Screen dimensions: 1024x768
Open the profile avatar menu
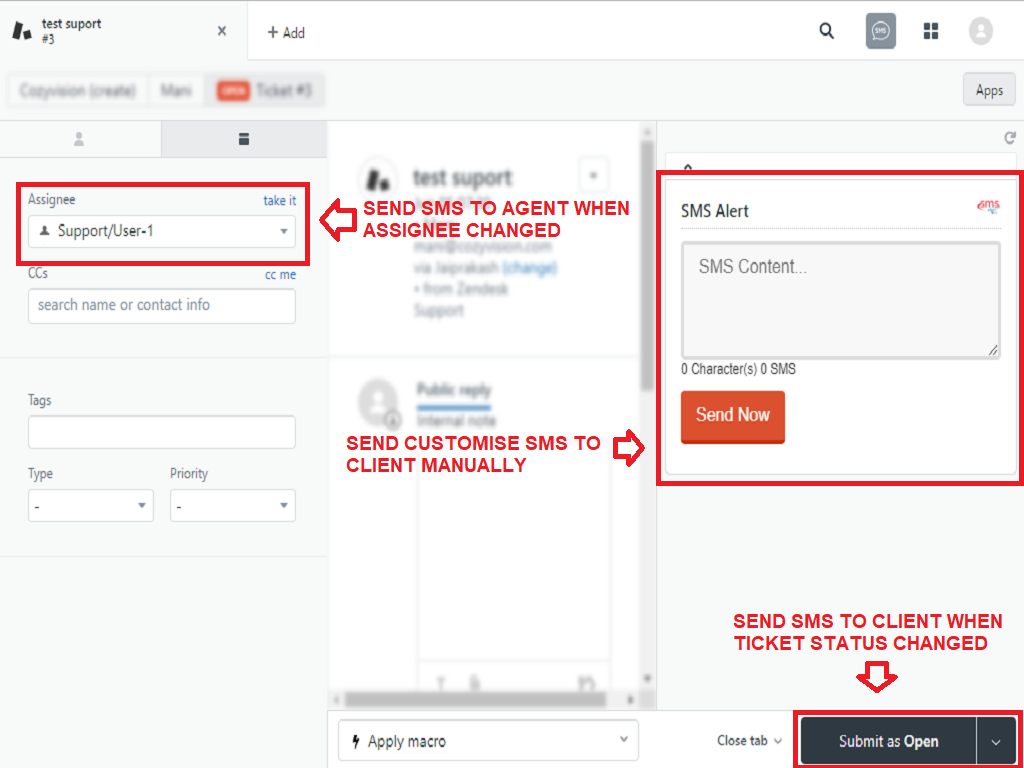pyautogui.click(x=980, y=31)
